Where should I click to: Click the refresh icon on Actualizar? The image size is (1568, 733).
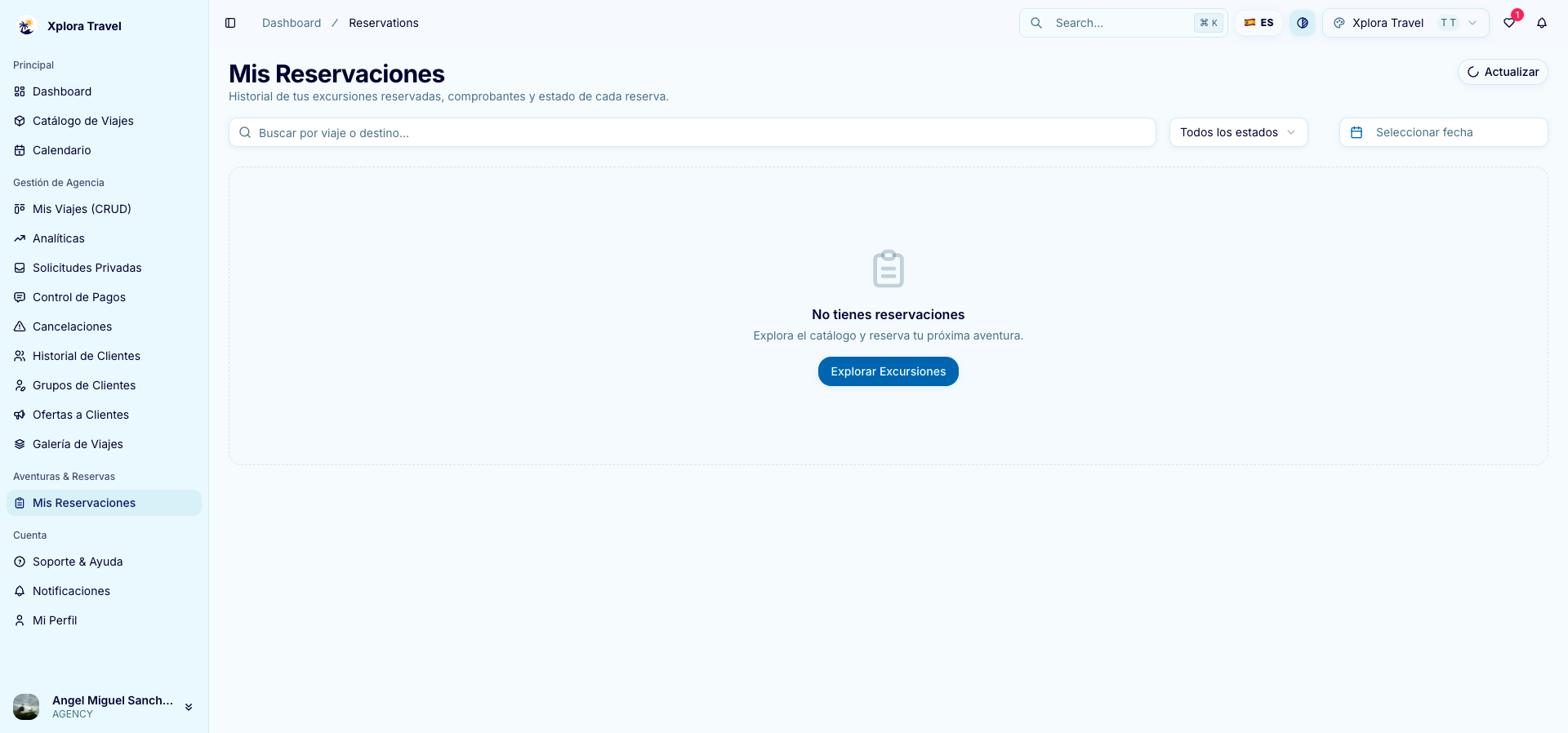coord(1473,72)
